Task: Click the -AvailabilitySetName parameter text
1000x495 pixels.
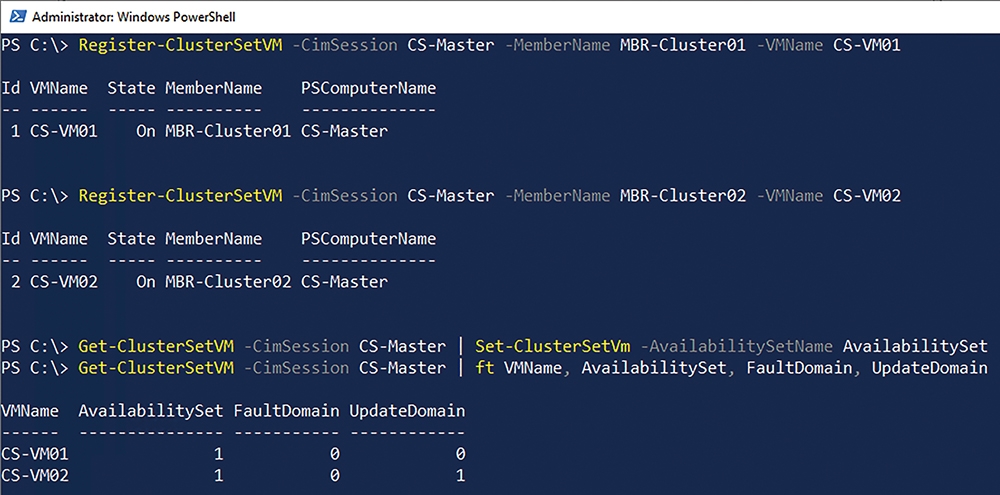Action: point(737,346)
